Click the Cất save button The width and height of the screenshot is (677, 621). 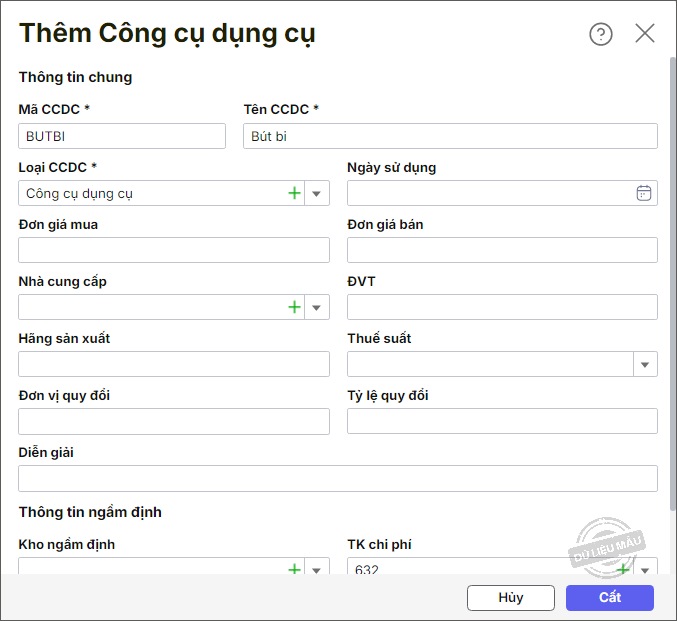609,598
